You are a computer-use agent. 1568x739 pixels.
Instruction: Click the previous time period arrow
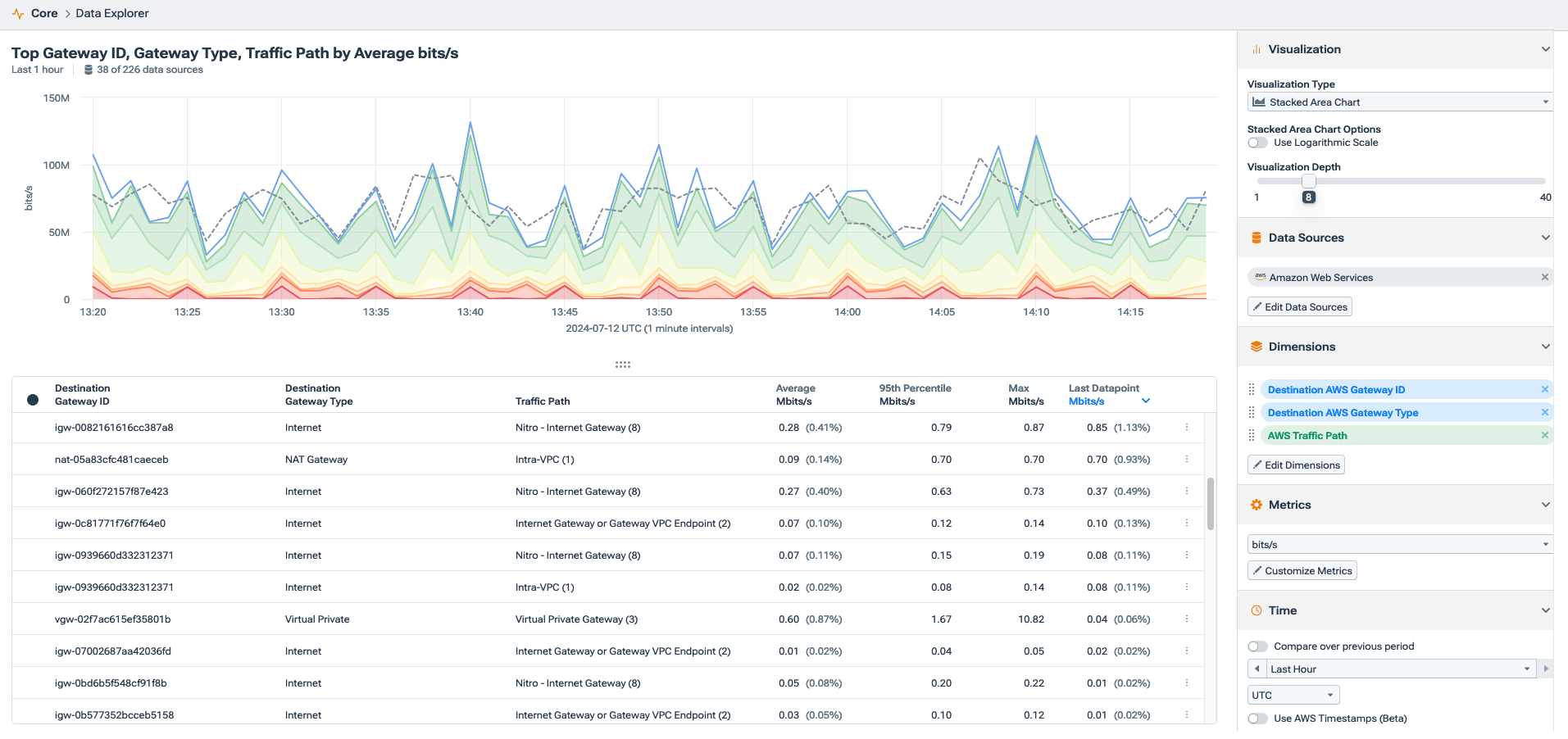1257,669
